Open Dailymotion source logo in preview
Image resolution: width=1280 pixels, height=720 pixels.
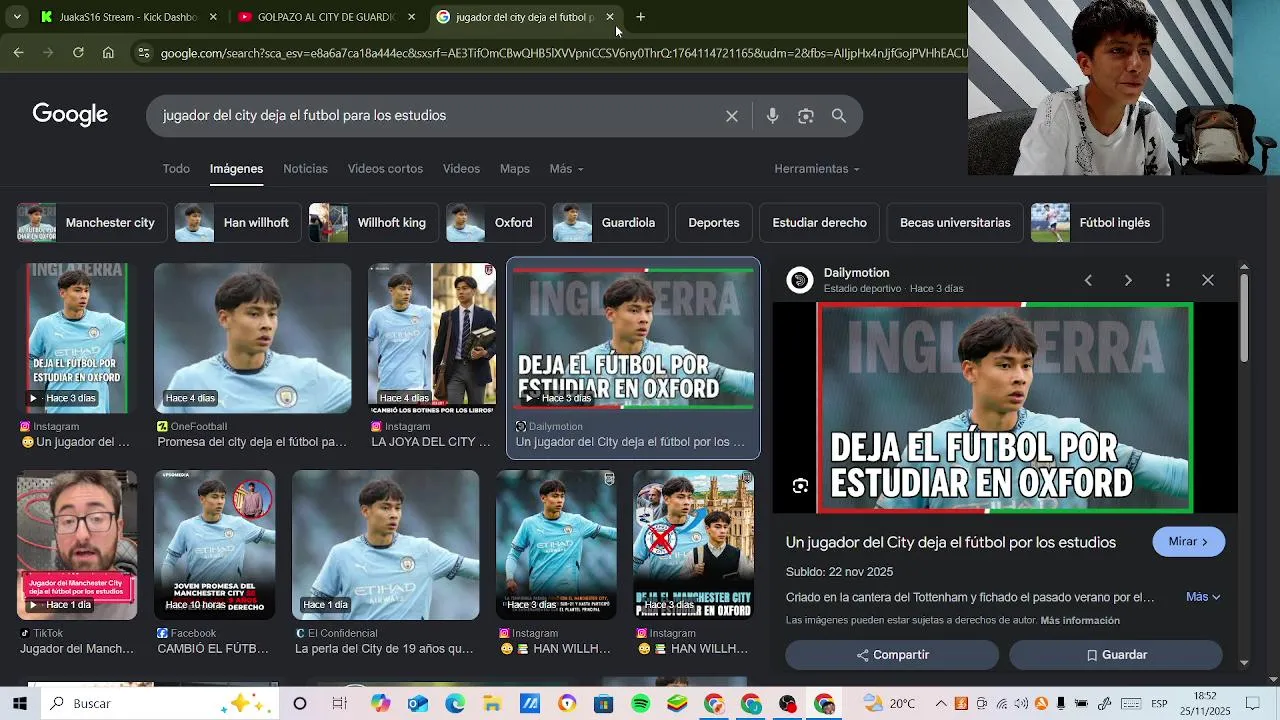click(x=800, y=280)
